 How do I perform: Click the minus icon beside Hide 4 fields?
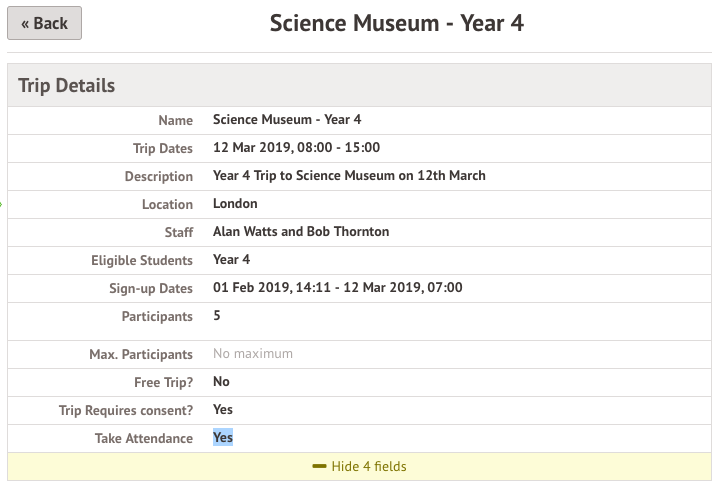click(x=319, y=467)
